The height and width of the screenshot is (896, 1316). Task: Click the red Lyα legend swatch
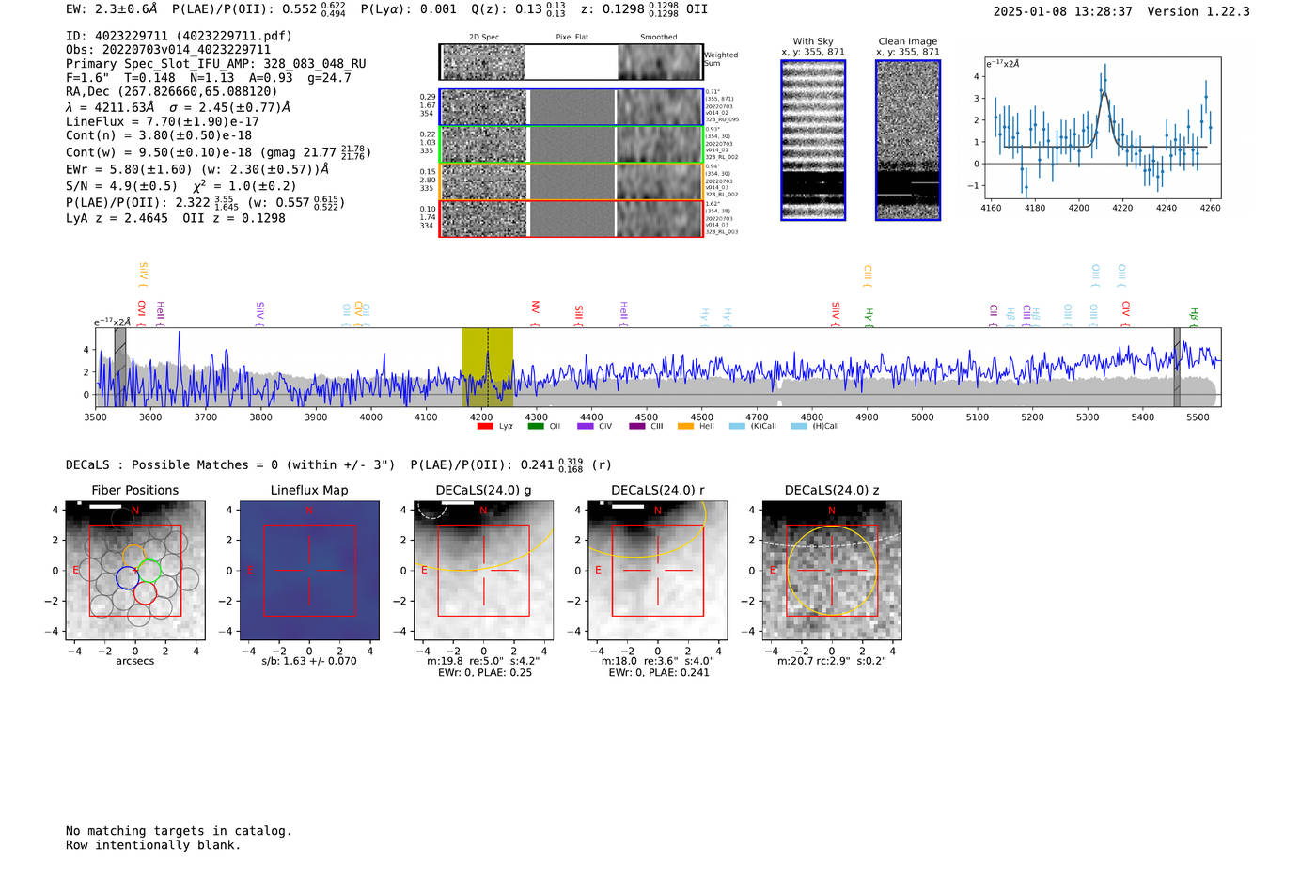(x=485, y=426)
